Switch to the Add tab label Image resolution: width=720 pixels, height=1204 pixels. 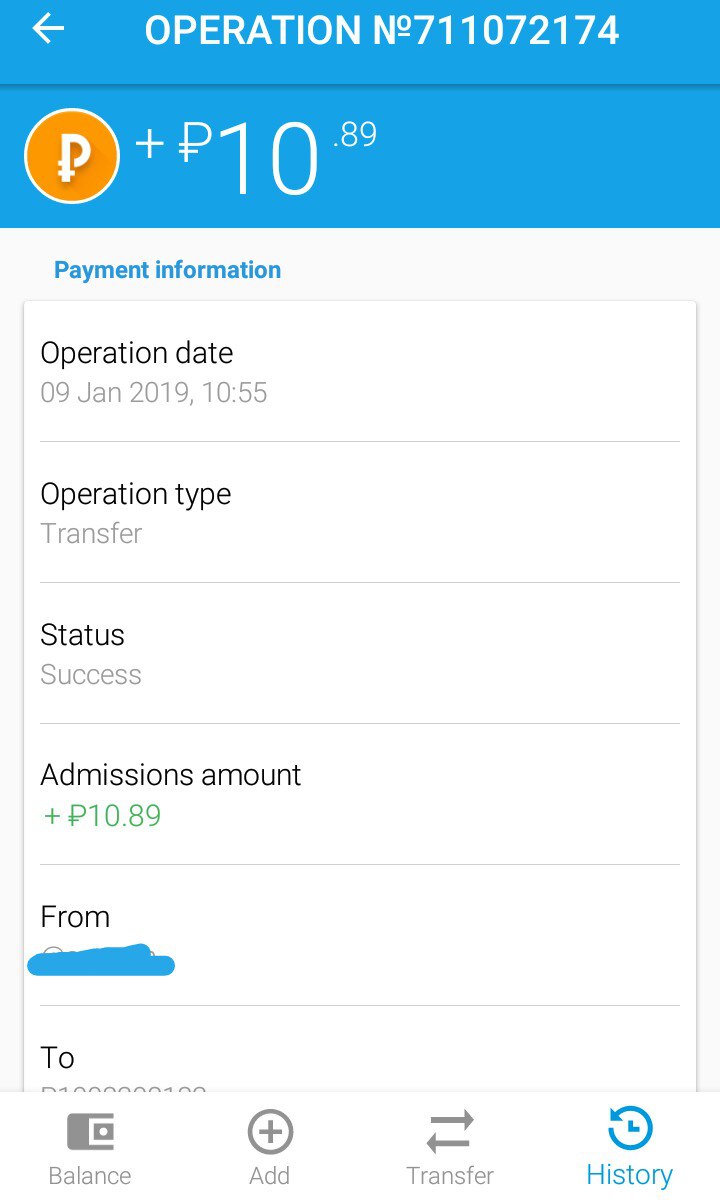(270, 1176)
